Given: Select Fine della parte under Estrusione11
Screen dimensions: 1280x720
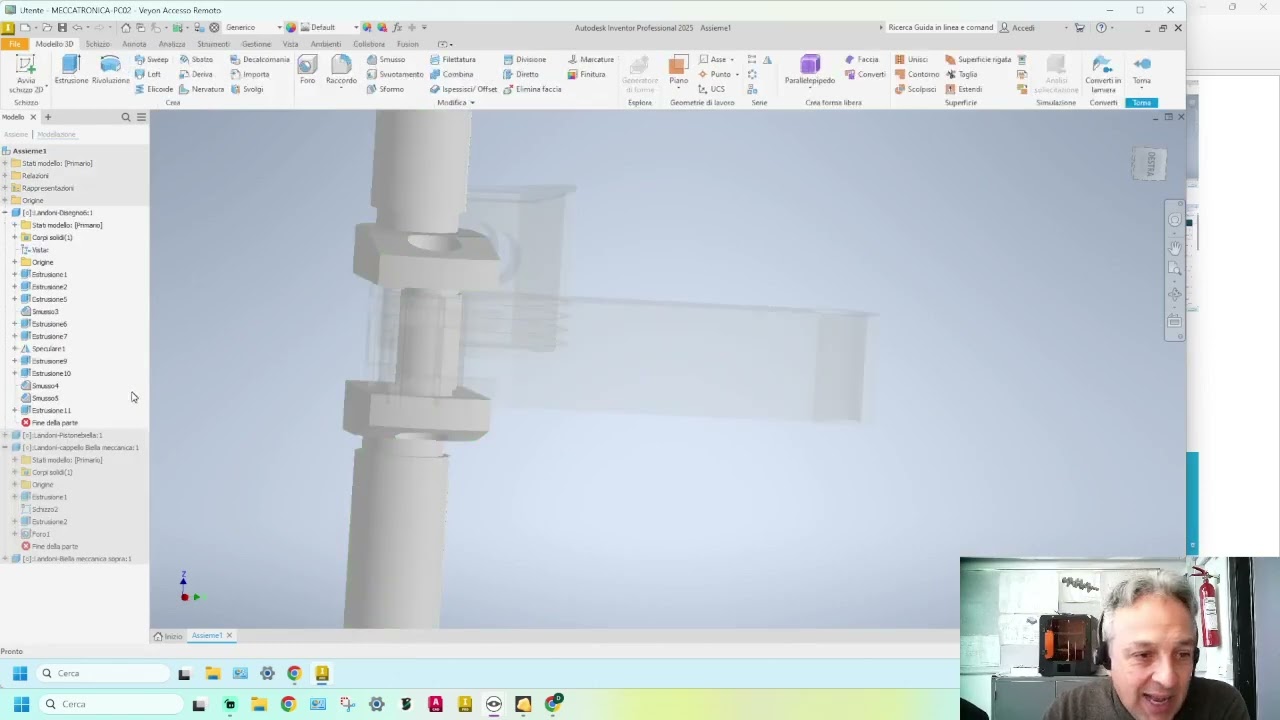Looking at the screenshot, I should click(x=54, y=423).
